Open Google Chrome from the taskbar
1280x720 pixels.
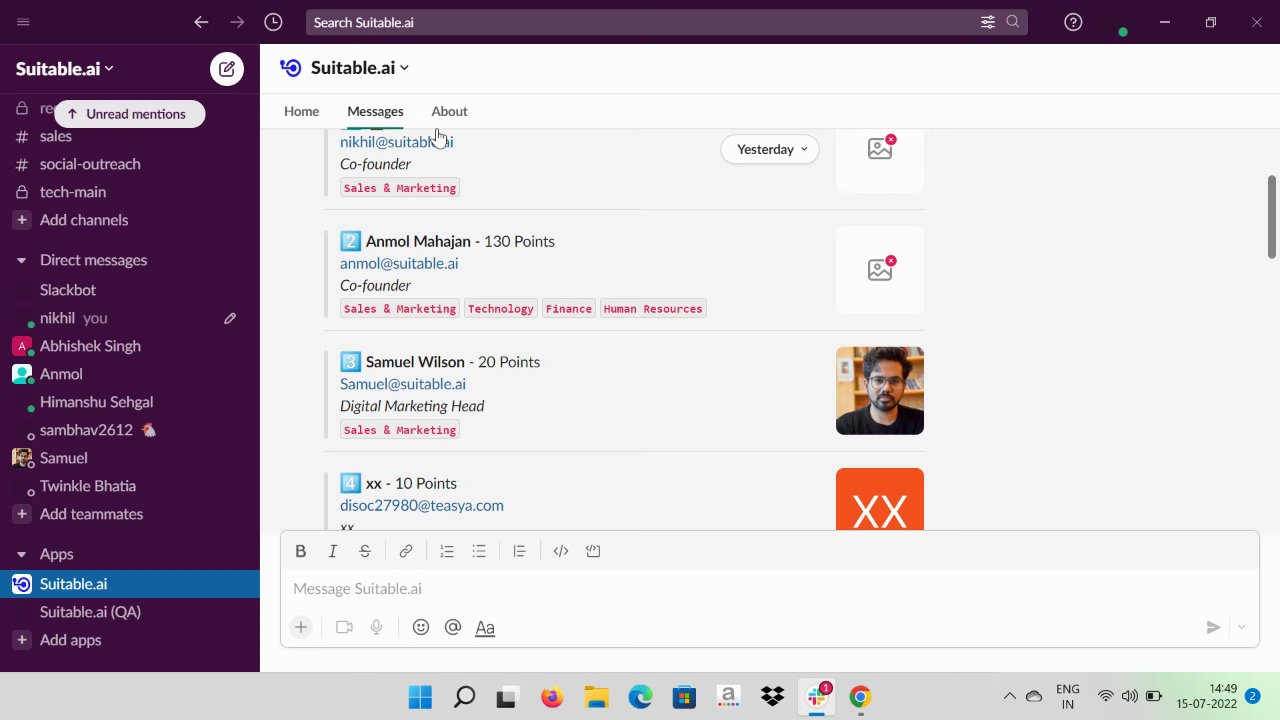[860, 697]
